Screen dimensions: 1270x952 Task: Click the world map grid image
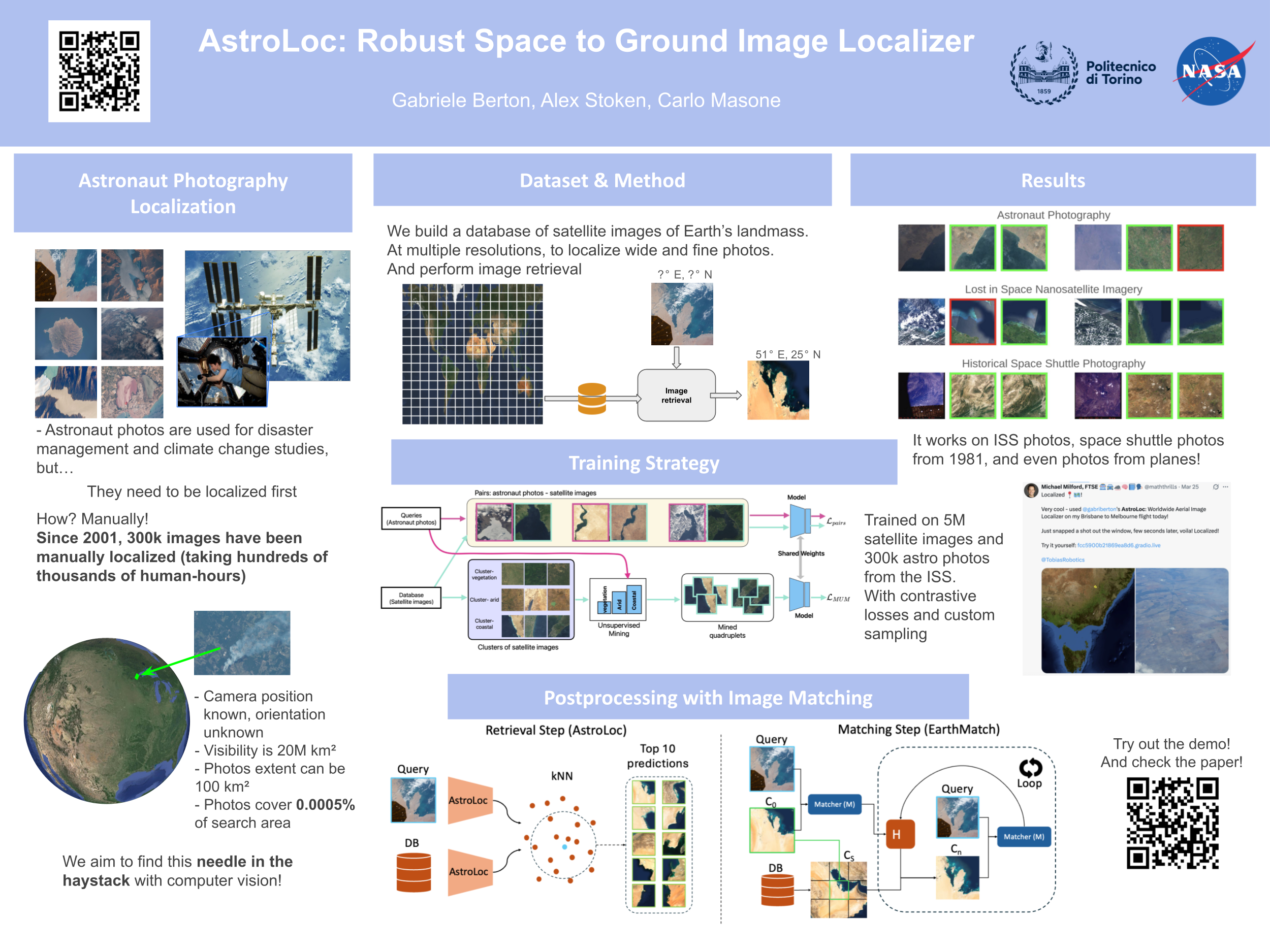click(x=472, y=354)
